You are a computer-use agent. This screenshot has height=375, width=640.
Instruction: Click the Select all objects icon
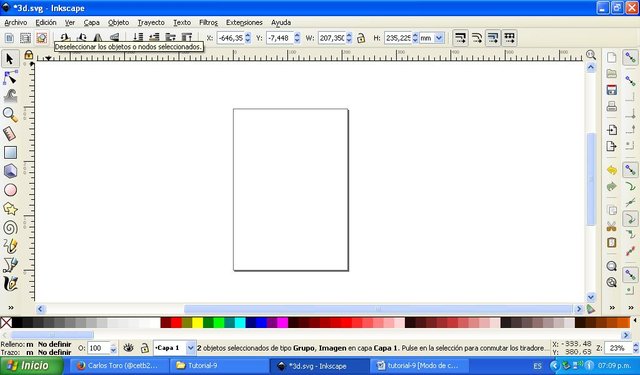point(9,38)
